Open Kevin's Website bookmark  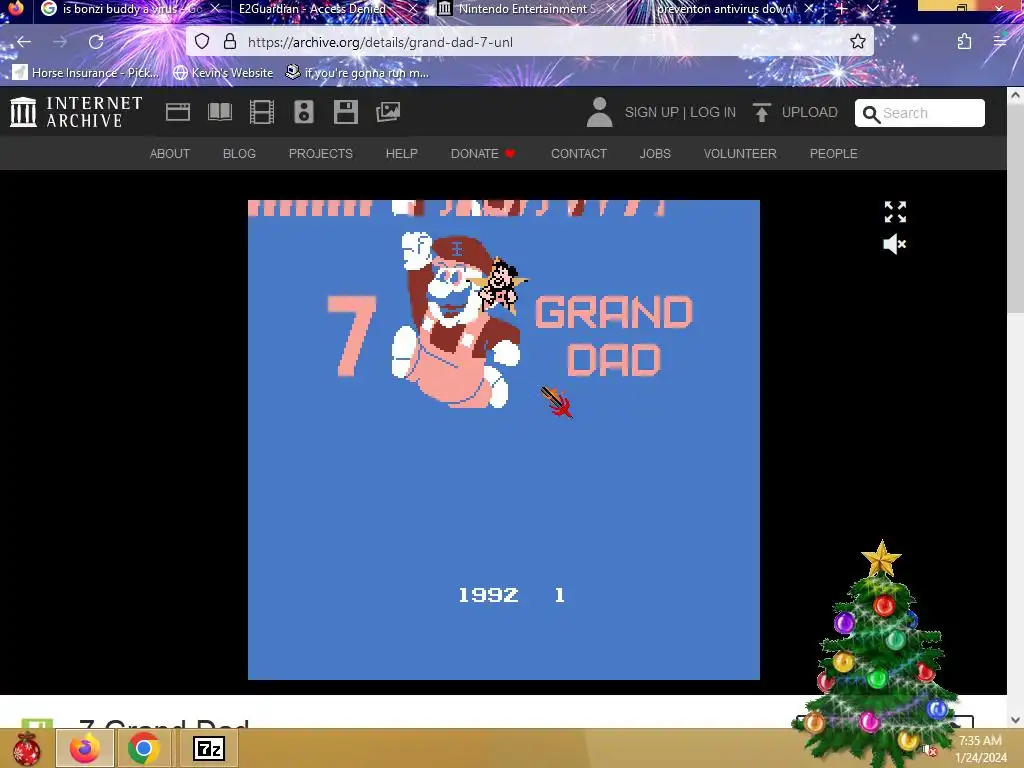tap(223, 72)
